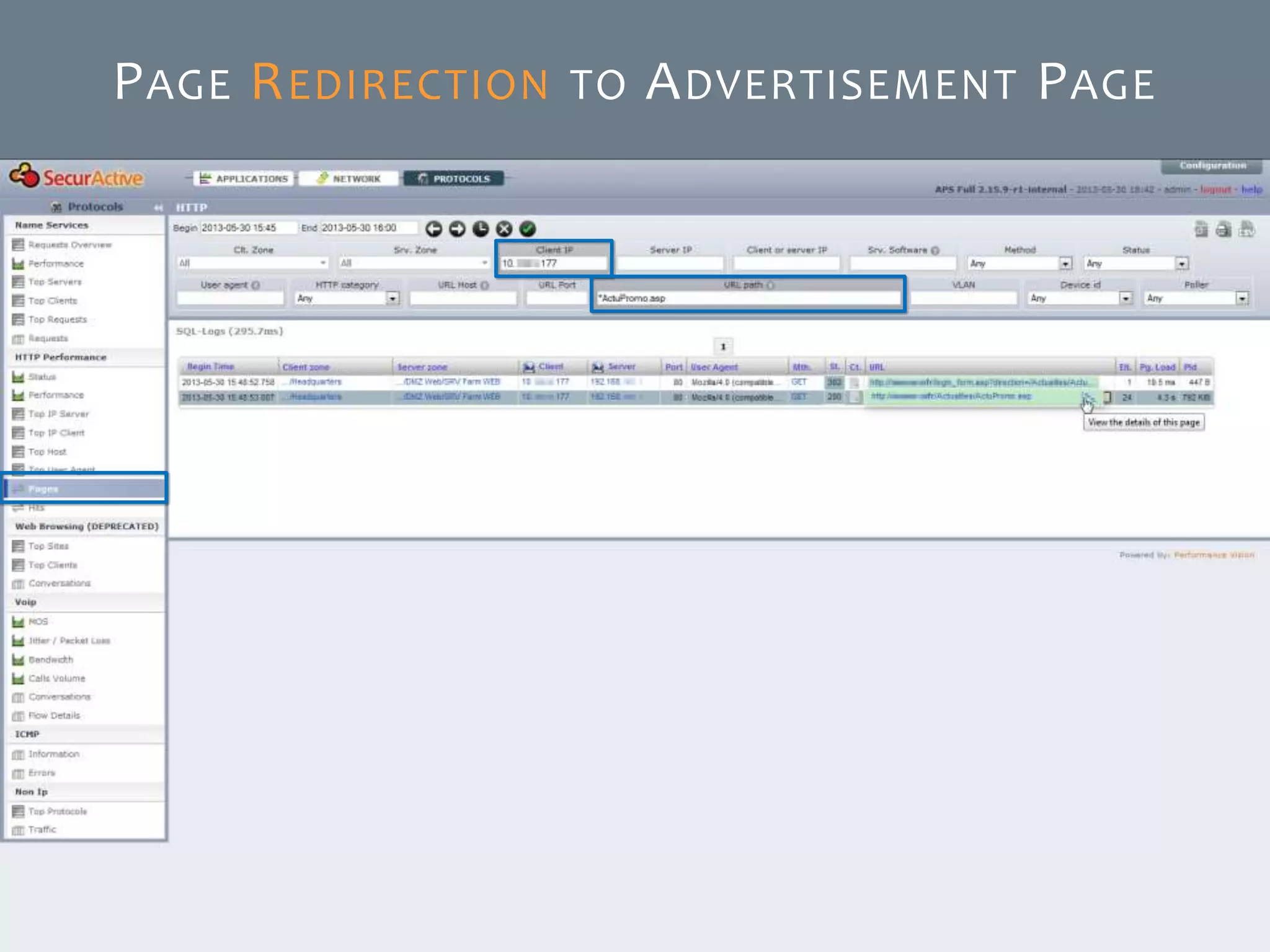Click the page detail icon in ActuPromo.asp row
Screen dimensions: 1270x952
tap(1088, 397)
